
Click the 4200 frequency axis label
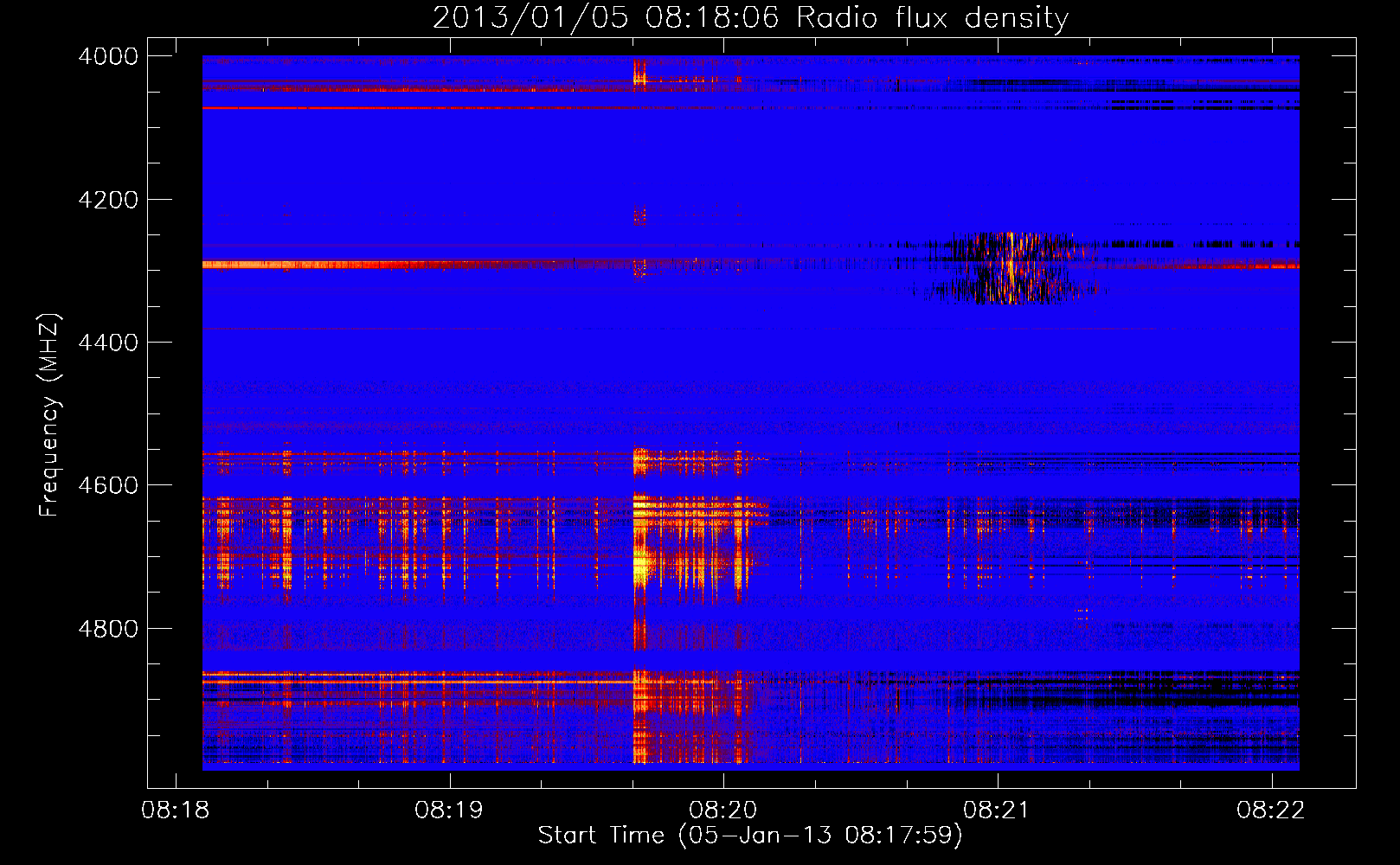point(108,200)
